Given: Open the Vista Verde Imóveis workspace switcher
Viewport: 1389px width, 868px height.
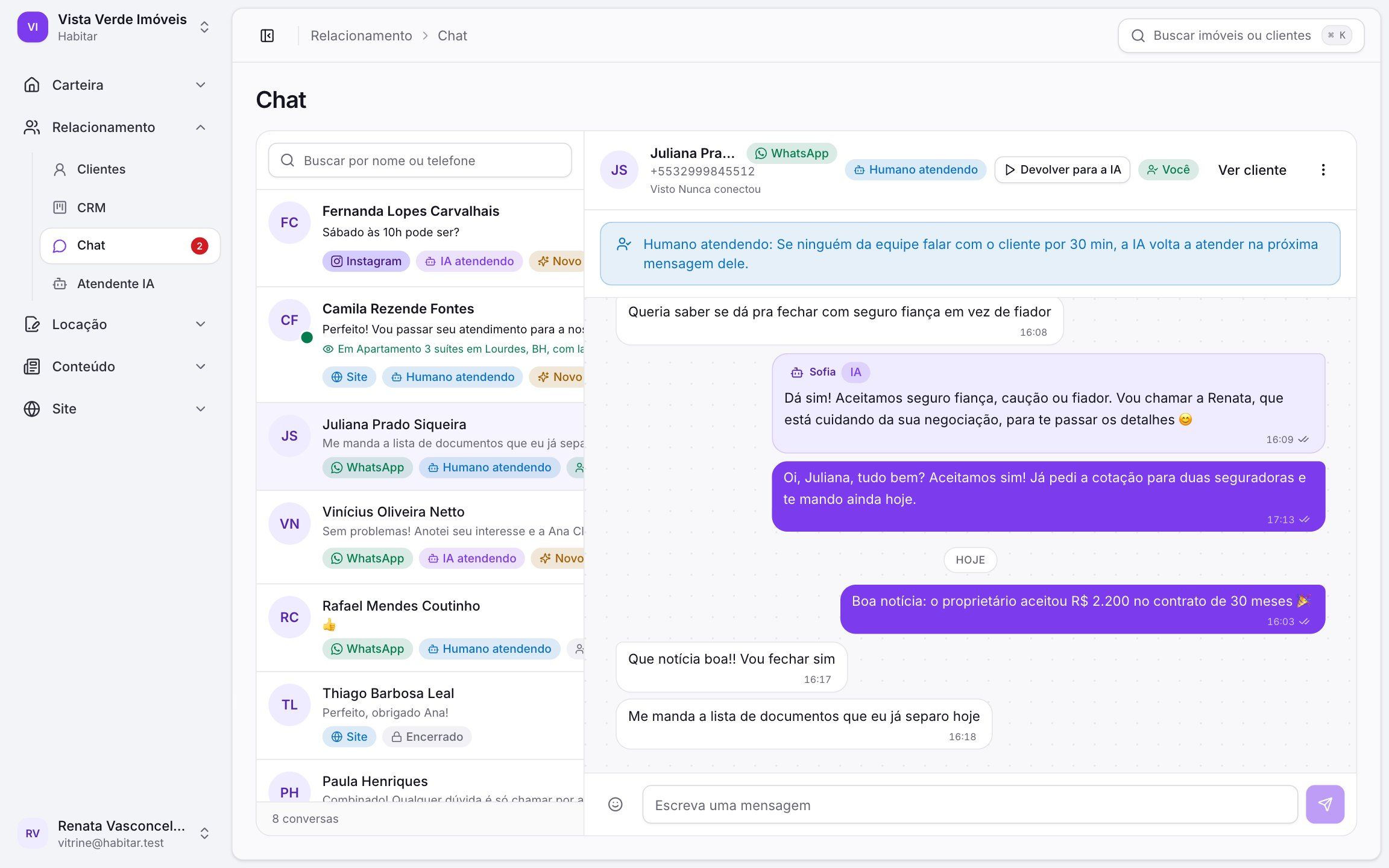Looking at the screenshot, I should click(x=115, y=27).
